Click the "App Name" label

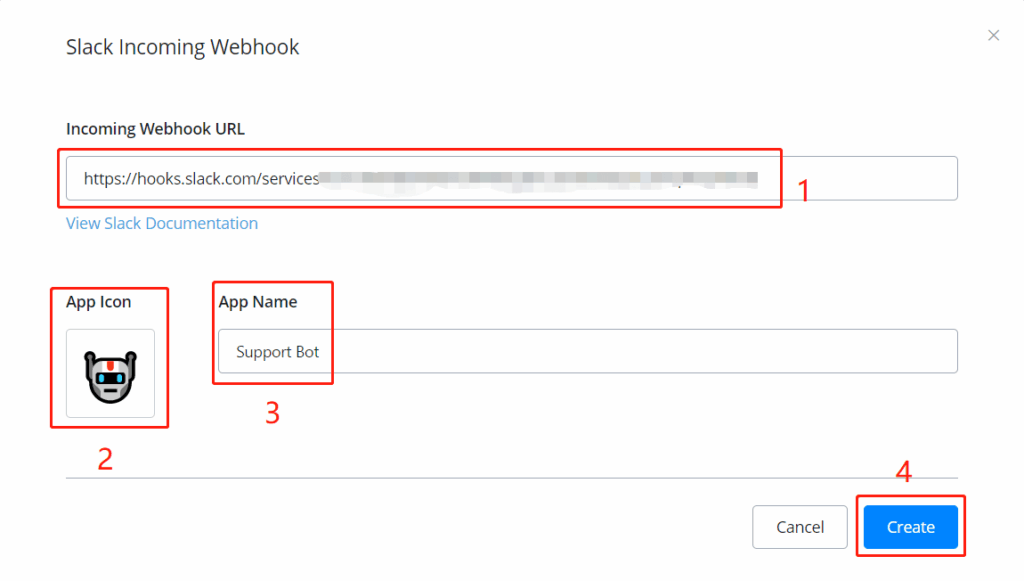pyautogui.click(x=258, y=302)
